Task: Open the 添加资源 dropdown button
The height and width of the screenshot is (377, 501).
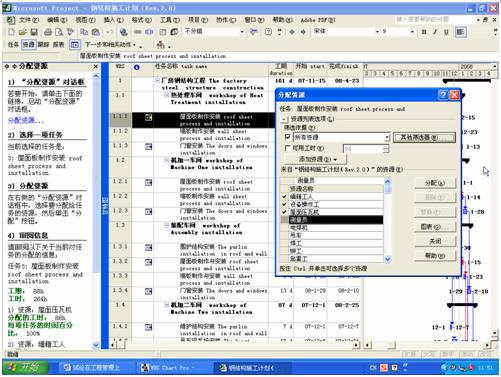Action: coord(317,159)
